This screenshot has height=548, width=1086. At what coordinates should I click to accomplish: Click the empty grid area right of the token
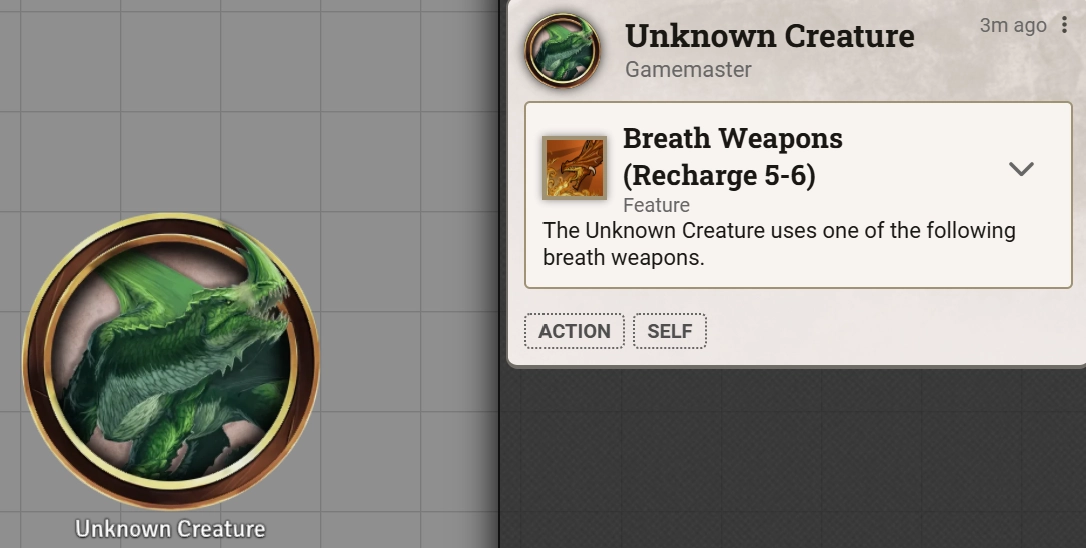pos(409,361)
